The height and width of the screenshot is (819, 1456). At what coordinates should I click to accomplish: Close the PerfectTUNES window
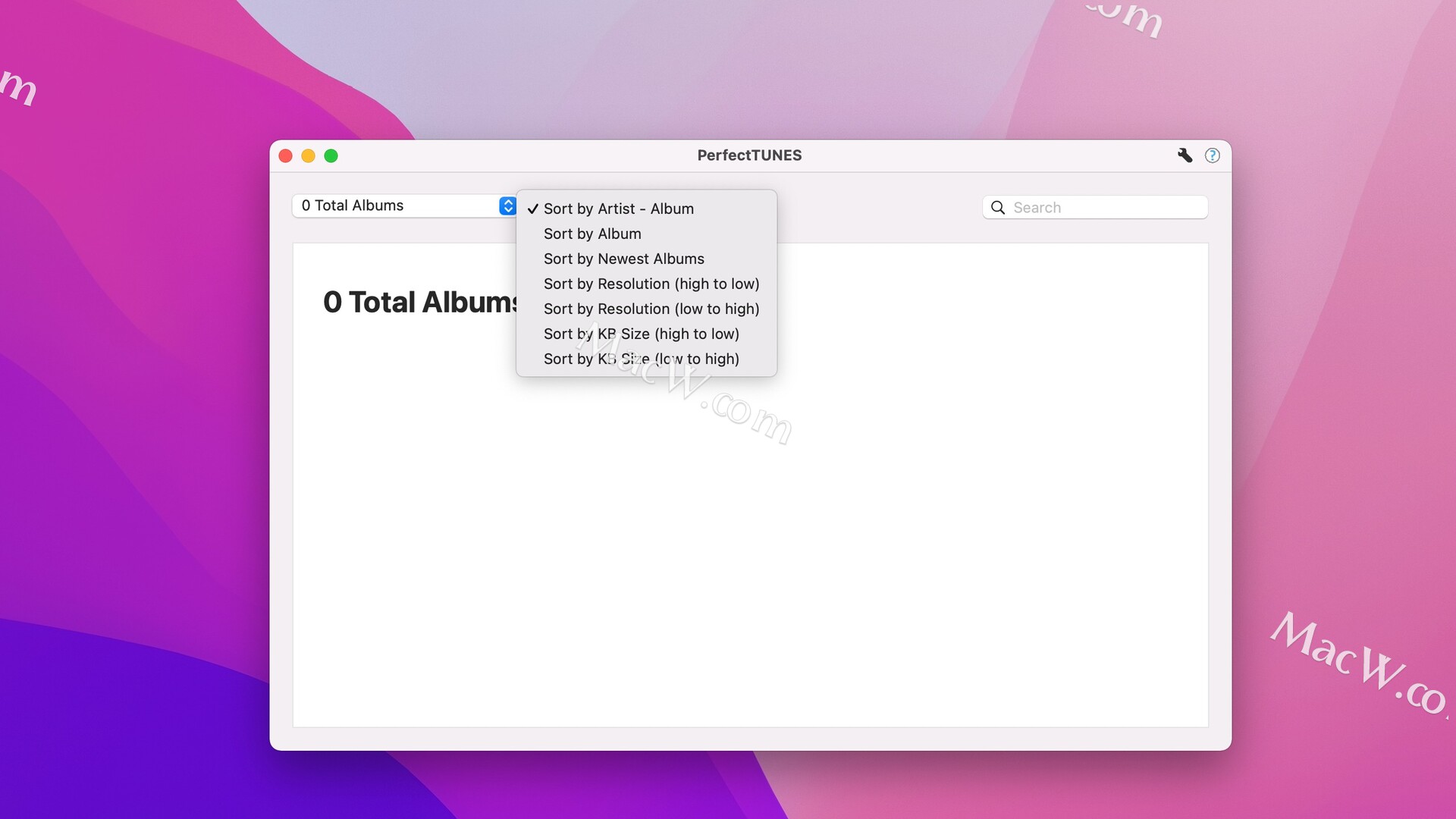pyautogui.click(x=286, y=156)
